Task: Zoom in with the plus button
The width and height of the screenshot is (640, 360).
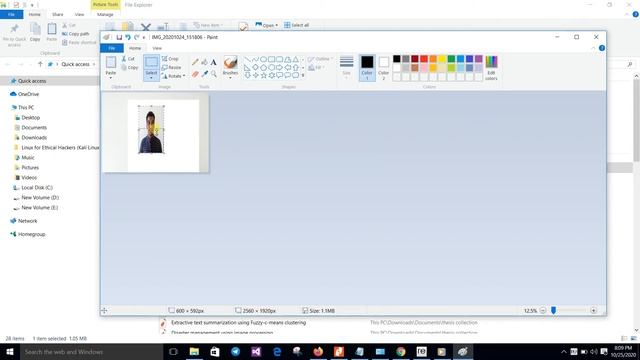Action: pyautogui.click(x=593, y=311)
